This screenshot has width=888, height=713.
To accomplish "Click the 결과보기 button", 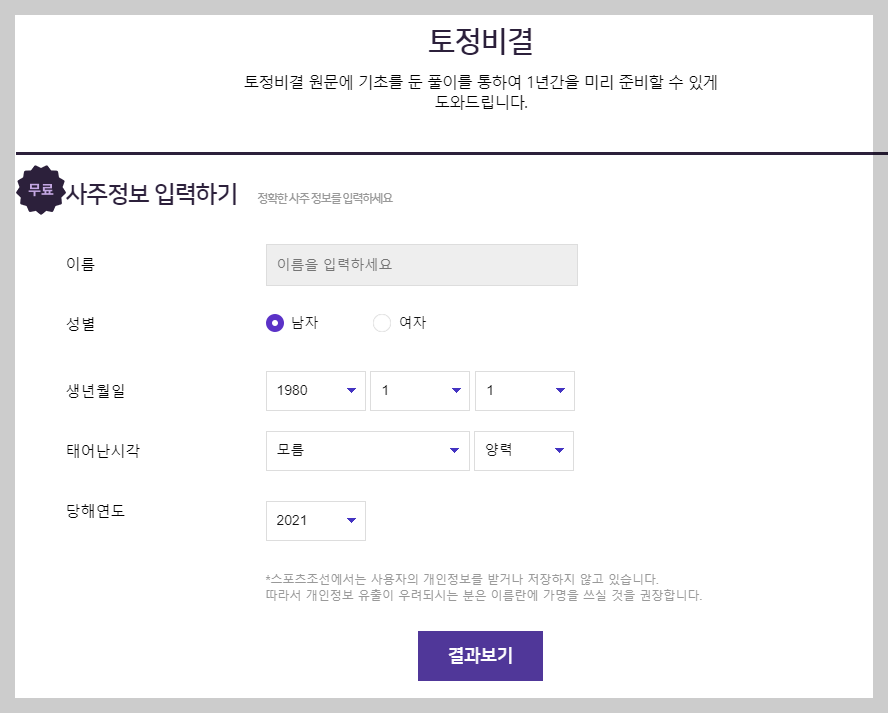I will pyautogui.click(x=480, y=656).
